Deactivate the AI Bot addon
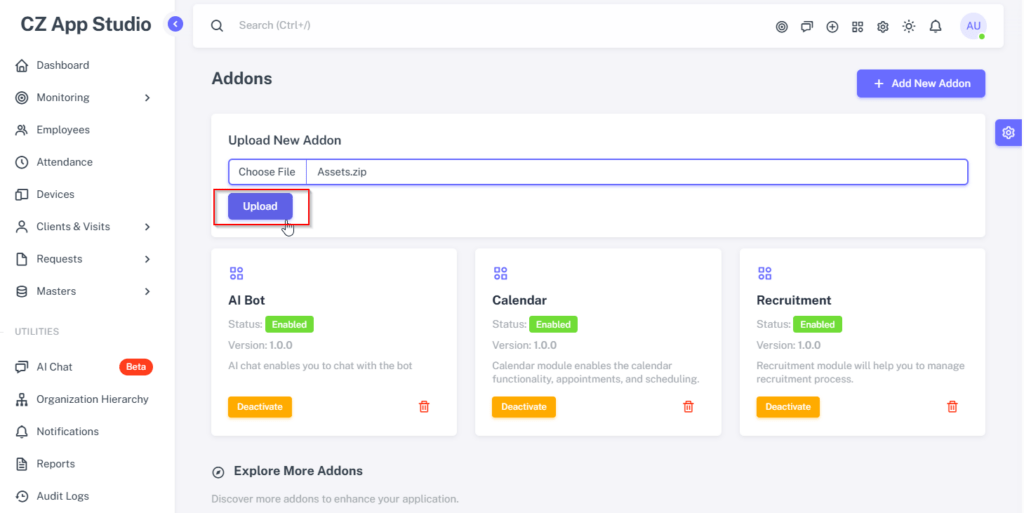The height and width of the screenshot is (513, 1024). 260,407
